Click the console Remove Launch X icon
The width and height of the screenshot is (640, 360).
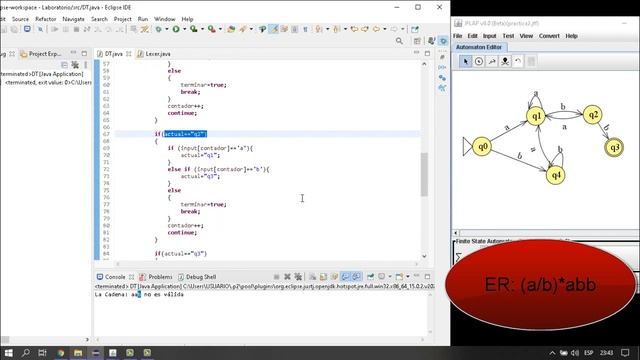tap(287, 277)
